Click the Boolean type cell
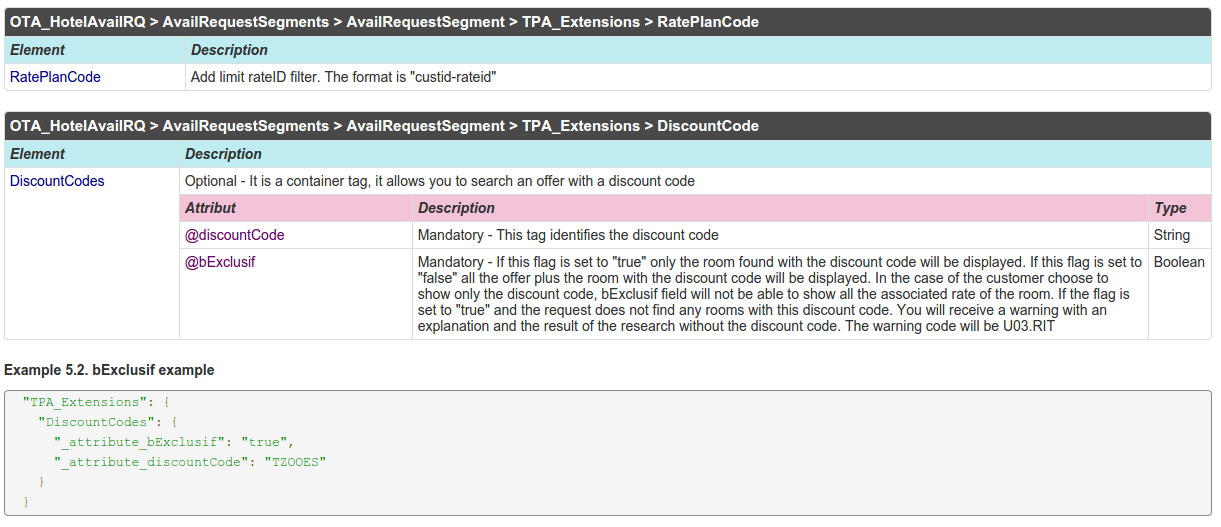The width and height of the screenshot is (1221, 527). click(1179, 262)
